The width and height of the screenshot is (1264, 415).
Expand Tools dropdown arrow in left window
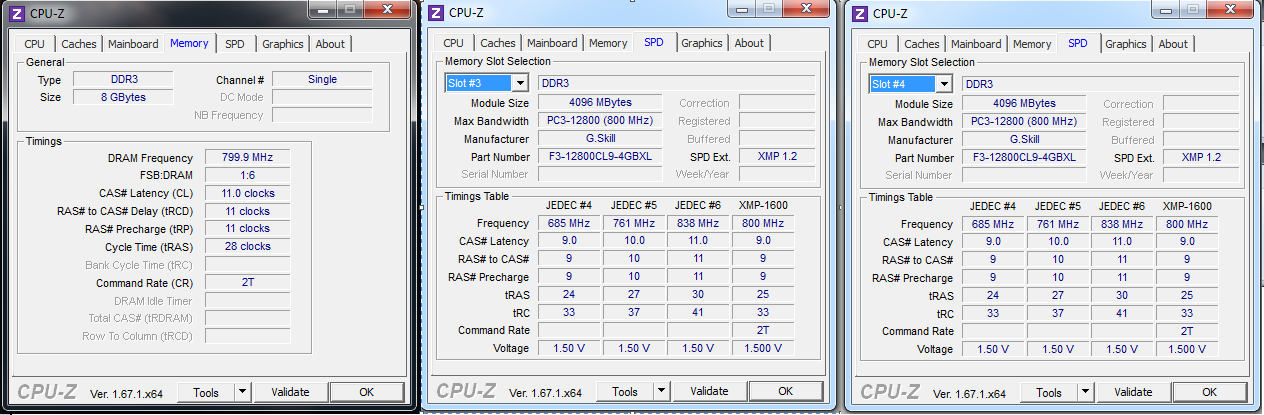pos(243,392)
